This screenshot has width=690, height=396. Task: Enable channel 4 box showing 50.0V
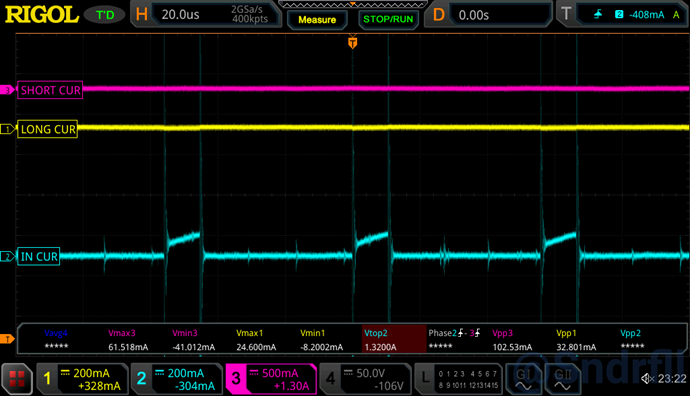(x=365, y=379)
